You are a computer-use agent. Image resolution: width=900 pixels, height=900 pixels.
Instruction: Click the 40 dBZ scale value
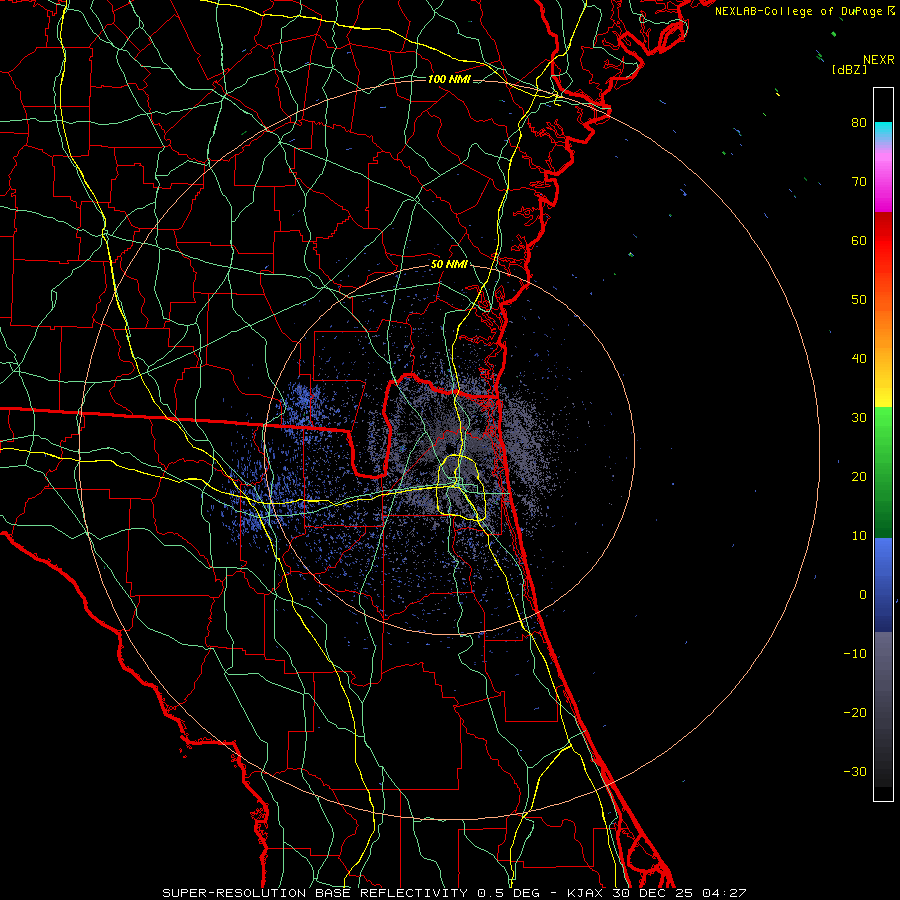pyautogui.click(x=859, y=359)
